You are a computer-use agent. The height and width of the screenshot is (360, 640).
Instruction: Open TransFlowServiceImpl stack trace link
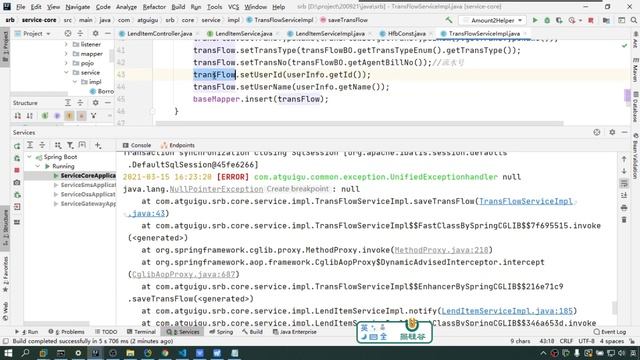tap(526, 201)
